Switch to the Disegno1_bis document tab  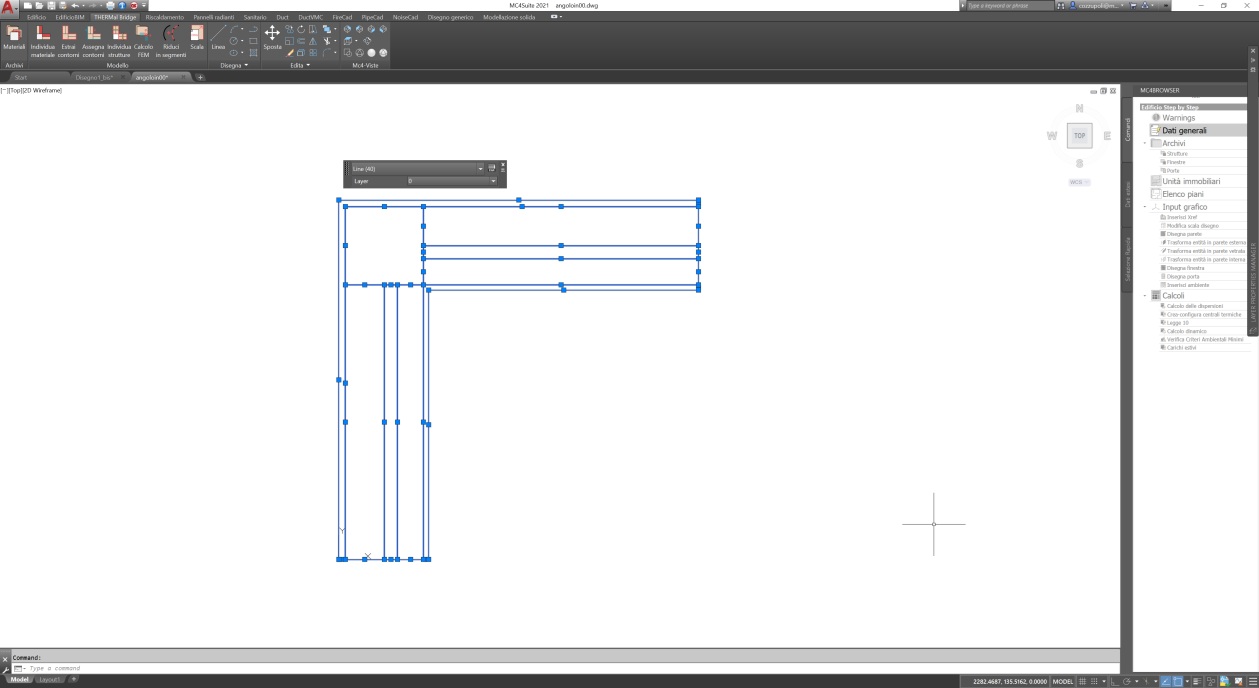[x=94, y=77]
